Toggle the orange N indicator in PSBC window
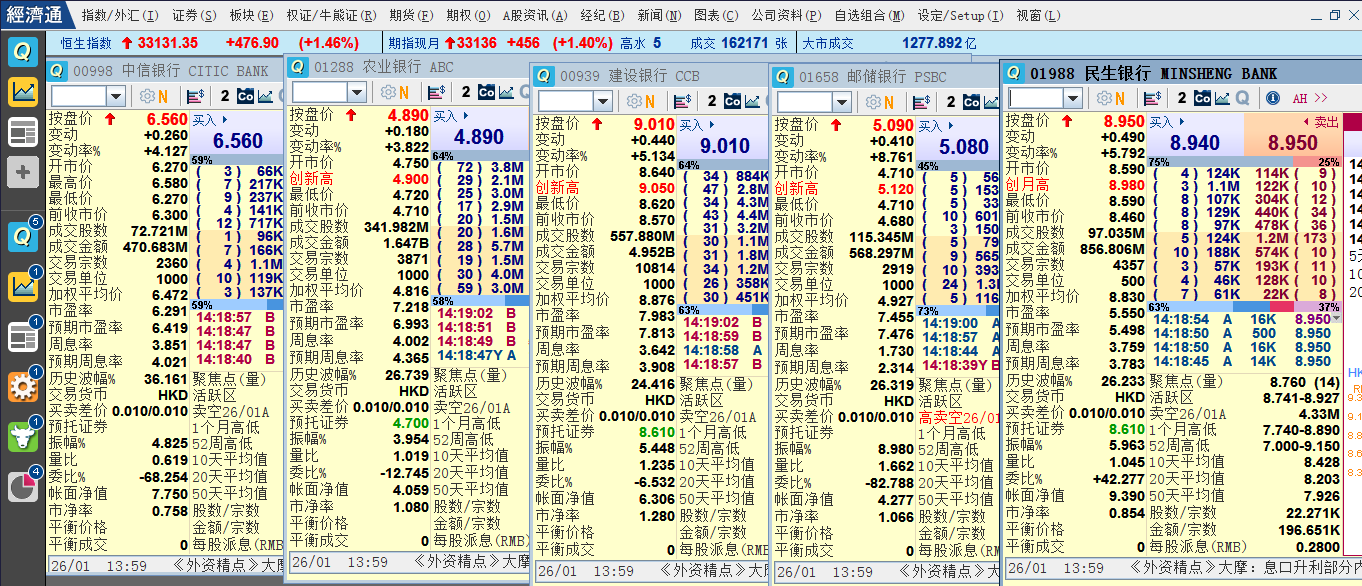This screenshot has width=1362, height=586. pos(888,102)
